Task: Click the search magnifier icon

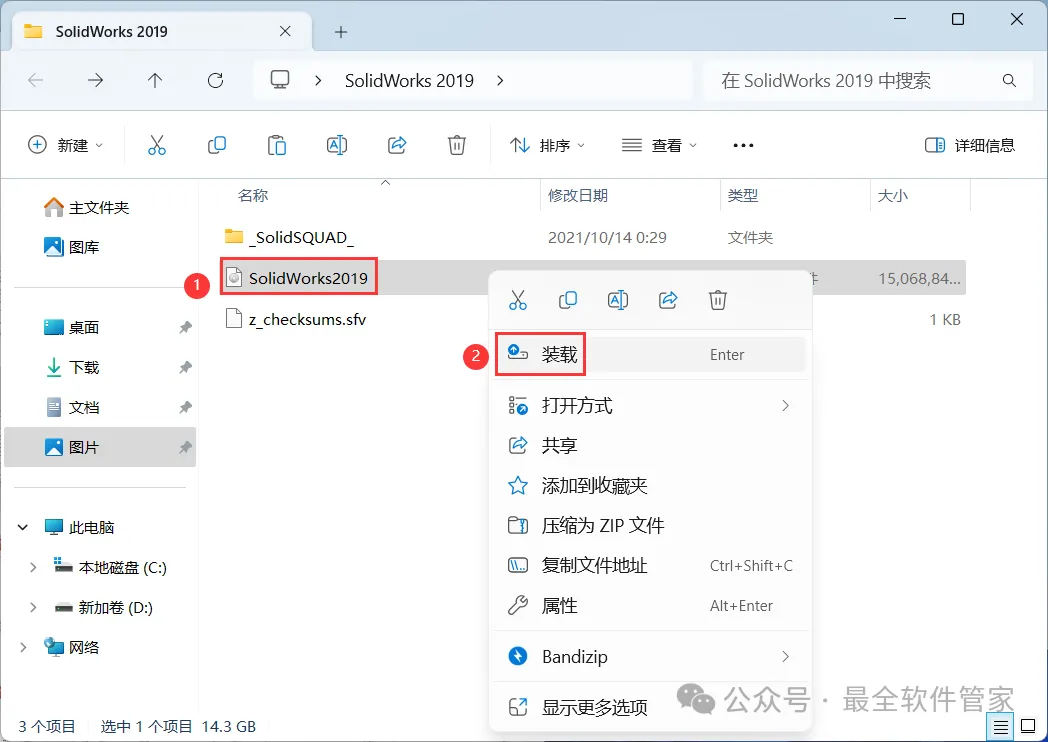Action: point(1009,81)
